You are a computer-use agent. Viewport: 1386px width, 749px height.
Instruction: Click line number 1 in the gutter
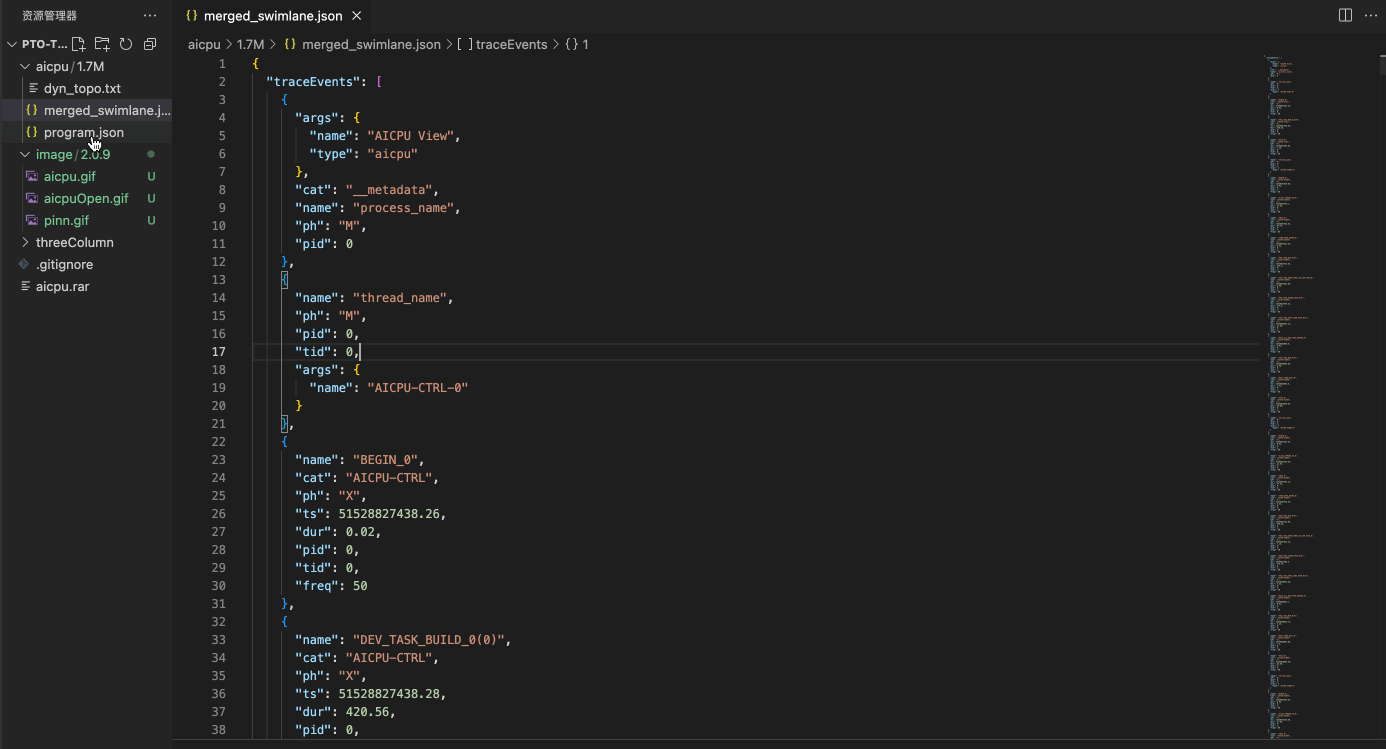(222, 64)
